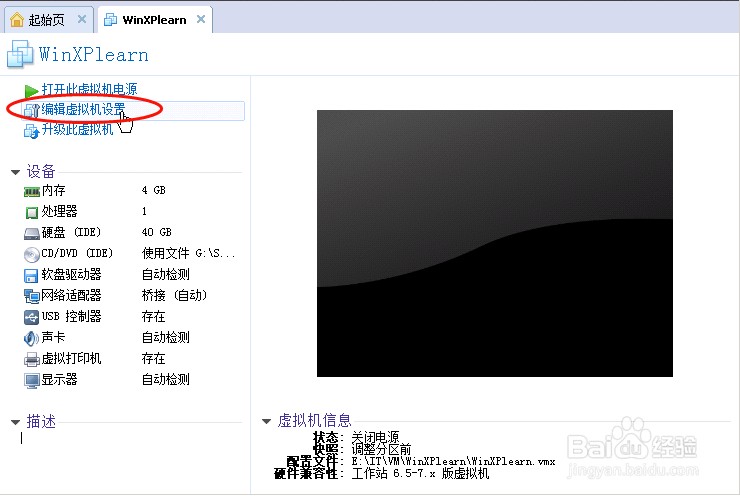Screen dimensions: 740x496
Task: Click the 关闭电源 status value
Action: 375,437
